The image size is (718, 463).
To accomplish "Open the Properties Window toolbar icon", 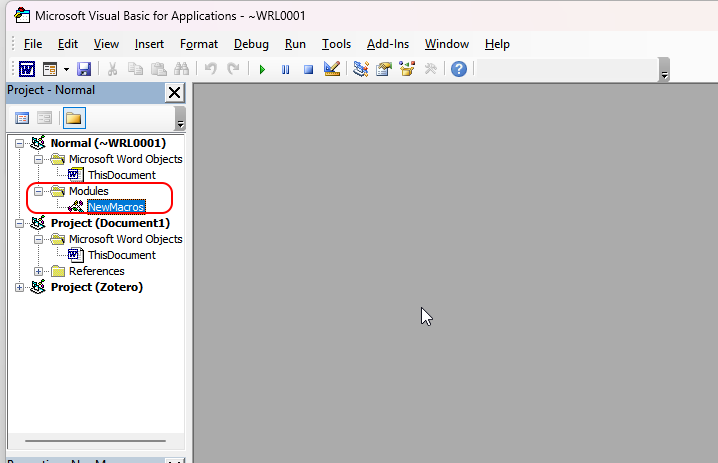I will tap(383, 69).
